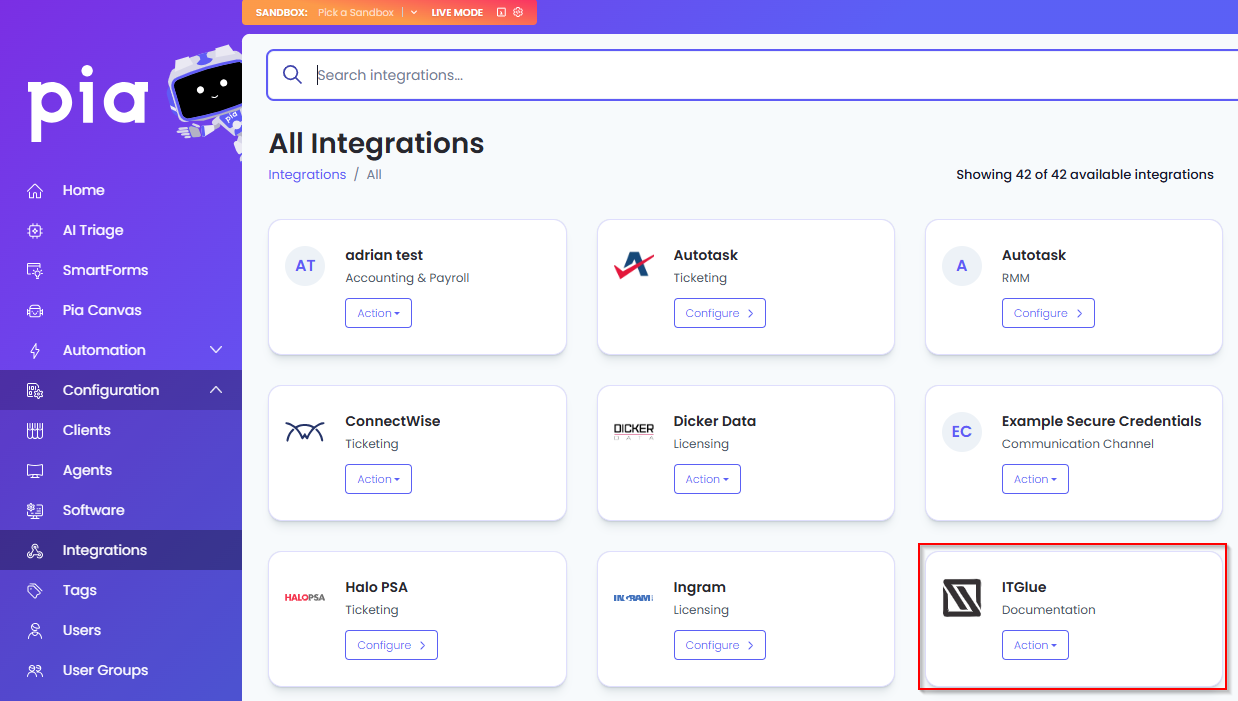Click the Tags icon
1238x701 pixels.
coord(35,590)
